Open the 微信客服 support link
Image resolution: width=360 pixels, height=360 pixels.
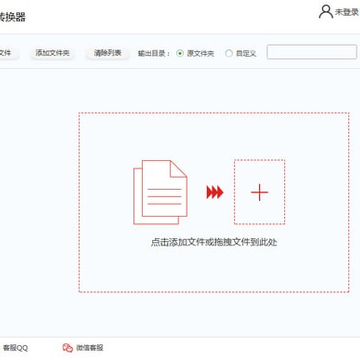pos(90,348)
